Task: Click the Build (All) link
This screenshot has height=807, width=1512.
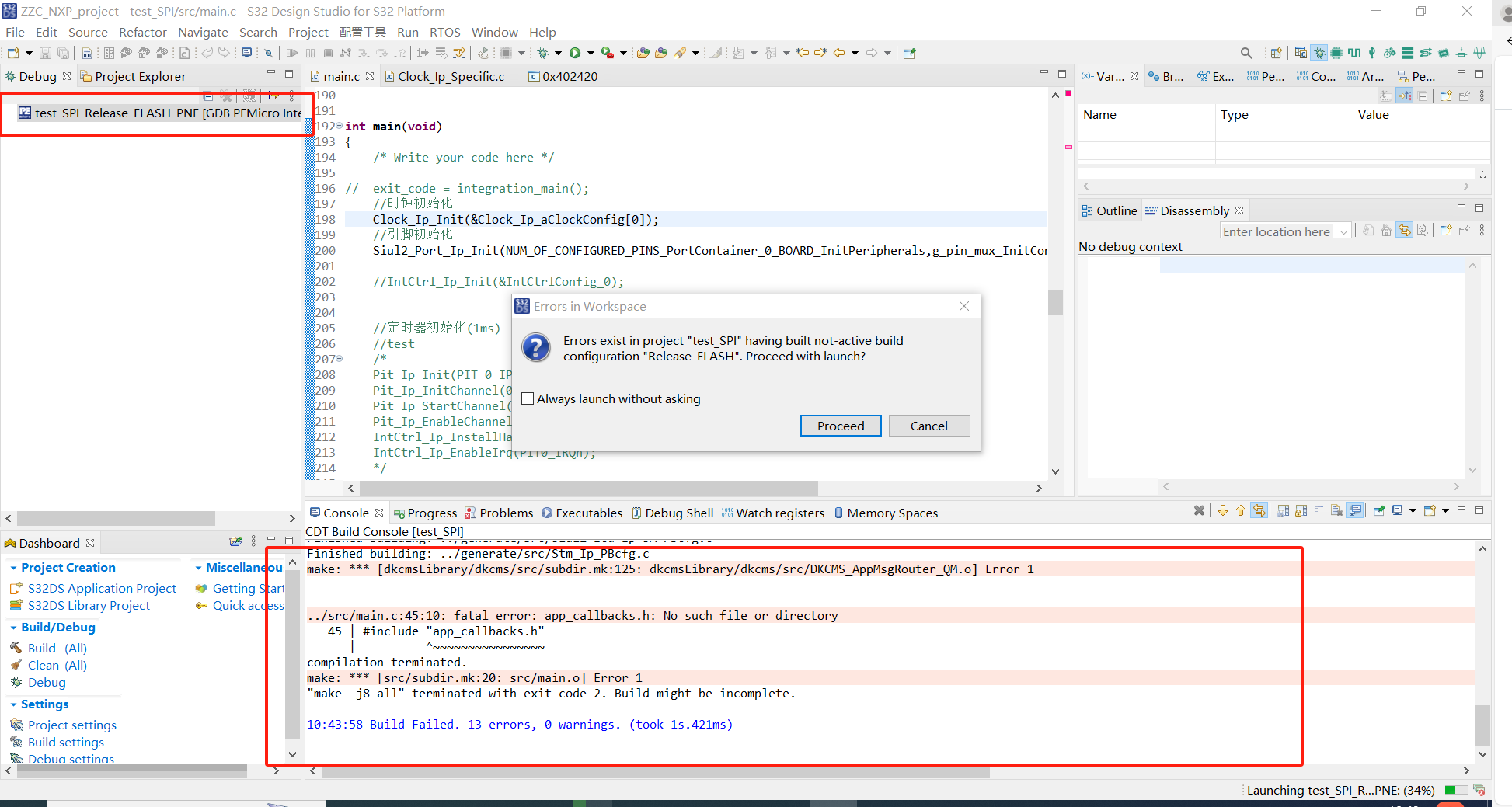Action: point(57,648)
